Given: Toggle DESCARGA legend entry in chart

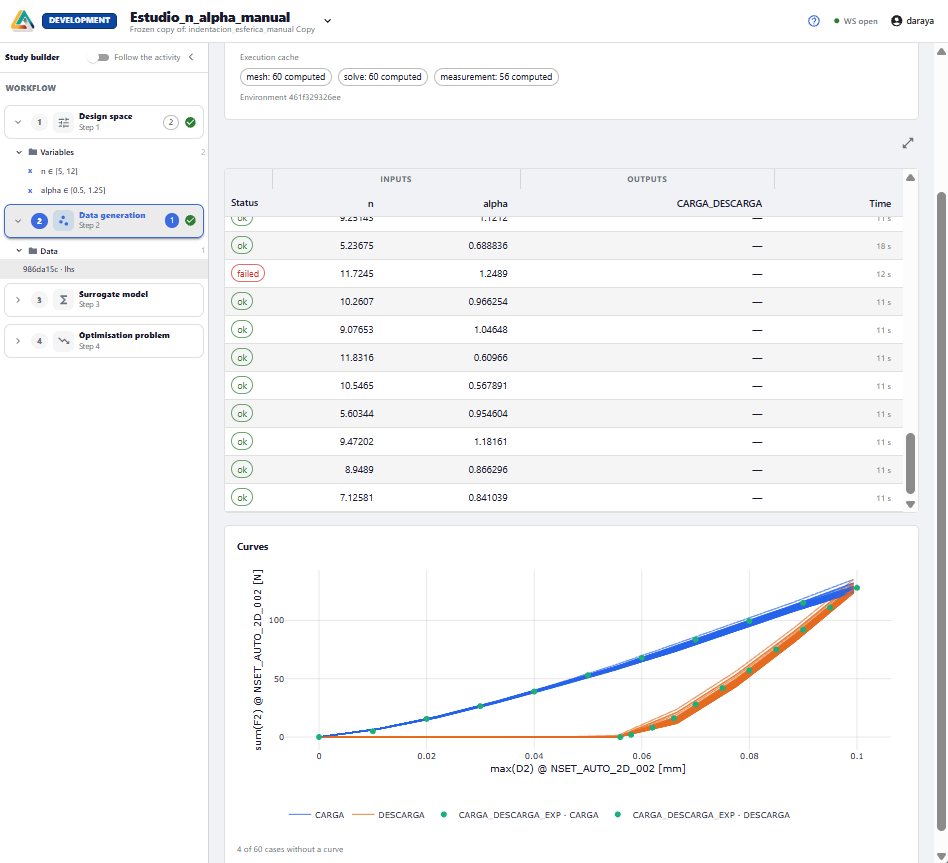Looking at the screenshot, I should (x=388, y=815).
